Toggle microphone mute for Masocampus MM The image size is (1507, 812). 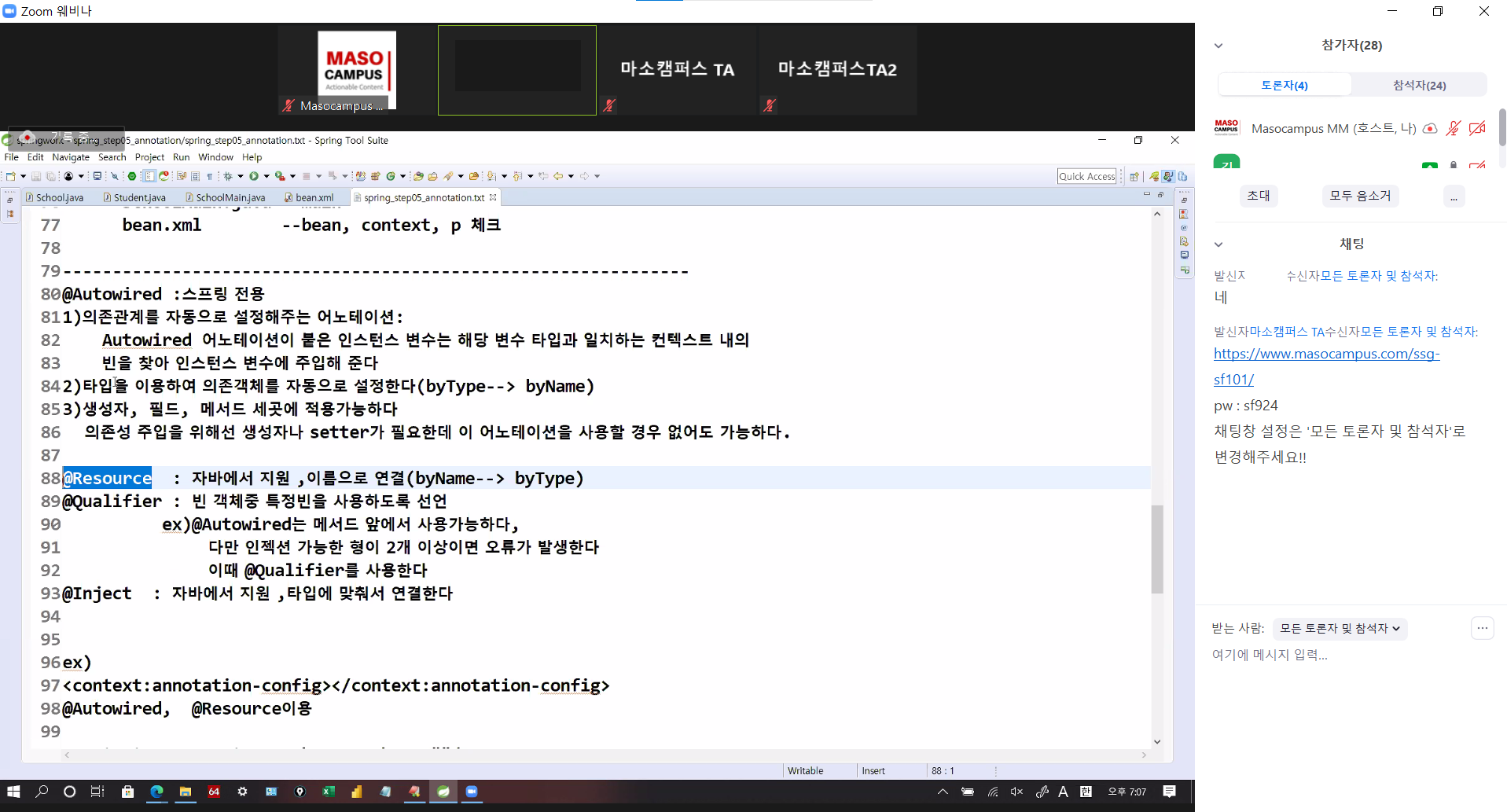(1454, 128)
